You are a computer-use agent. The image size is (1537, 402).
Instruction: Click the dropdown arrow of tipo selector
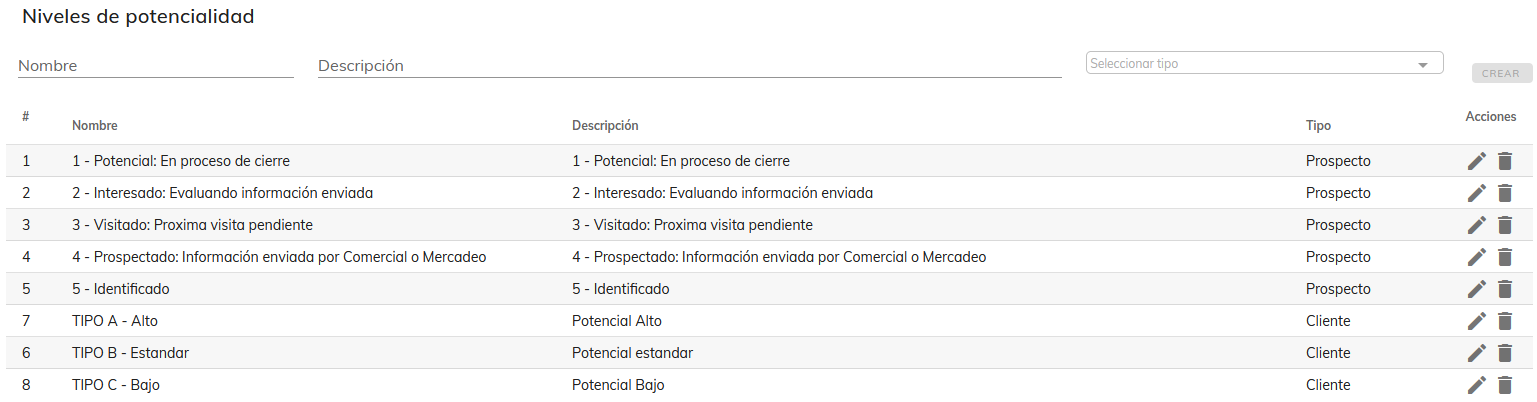(x=1423, y=65)
